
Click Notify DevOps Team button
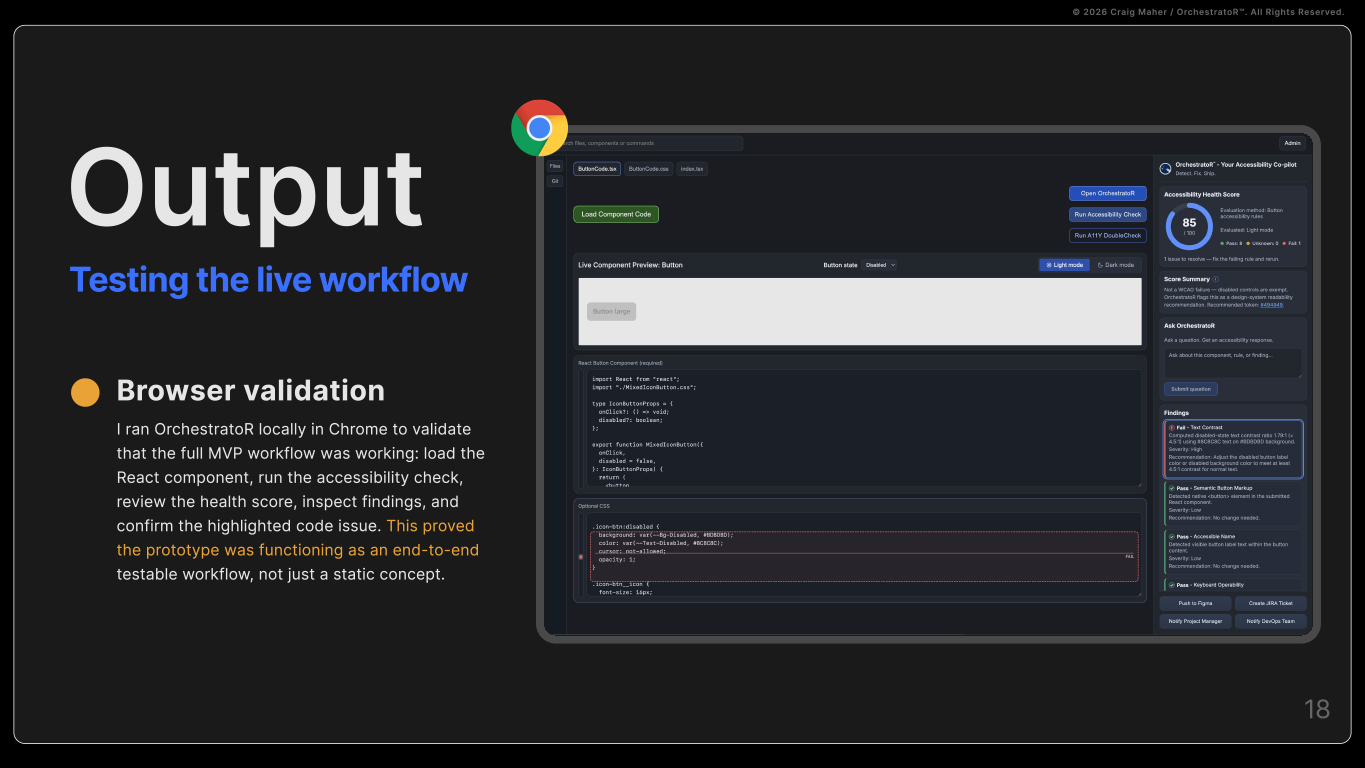tap(1270, 621)
